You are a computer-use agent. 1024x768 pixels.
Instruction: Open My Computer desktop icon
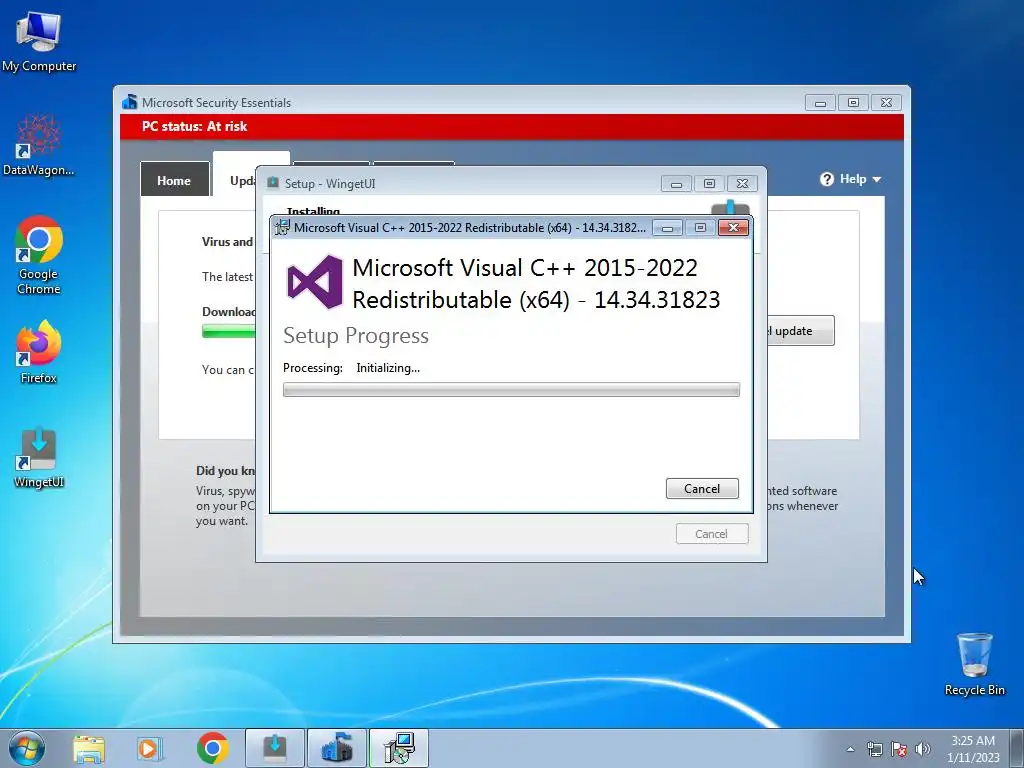[39, 41]
